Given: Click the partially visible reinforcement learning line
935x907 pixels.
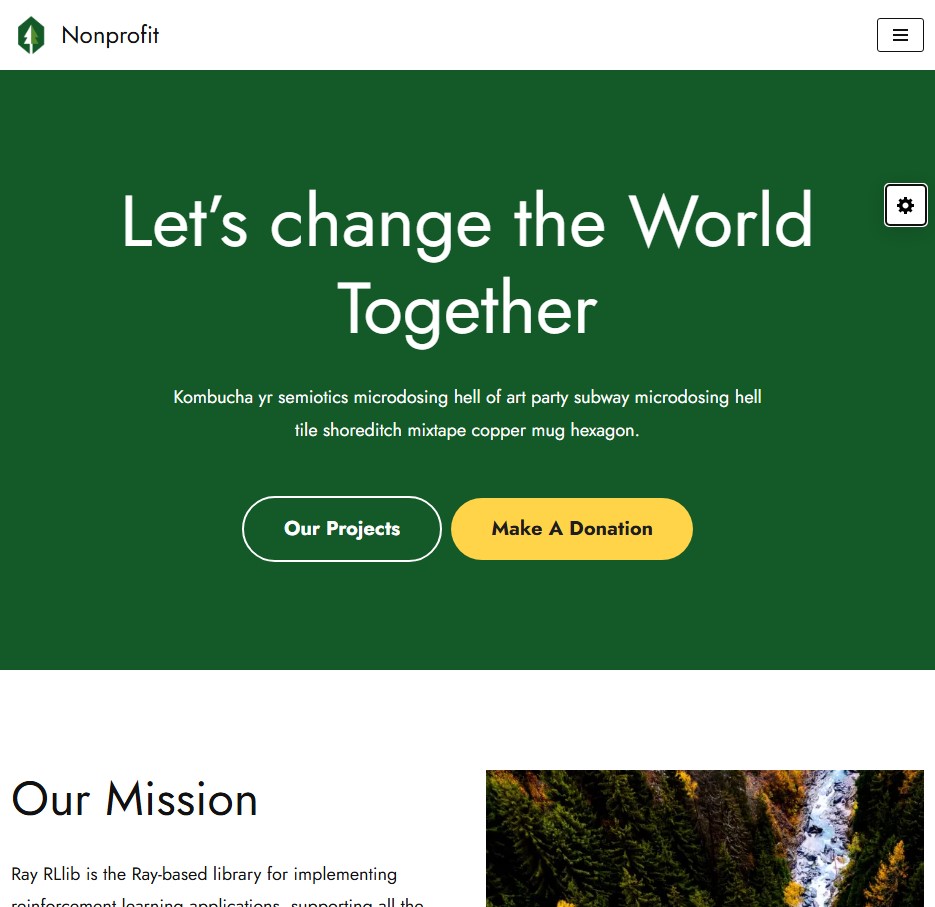Looking at the screenshot, I should coord(218,902).
